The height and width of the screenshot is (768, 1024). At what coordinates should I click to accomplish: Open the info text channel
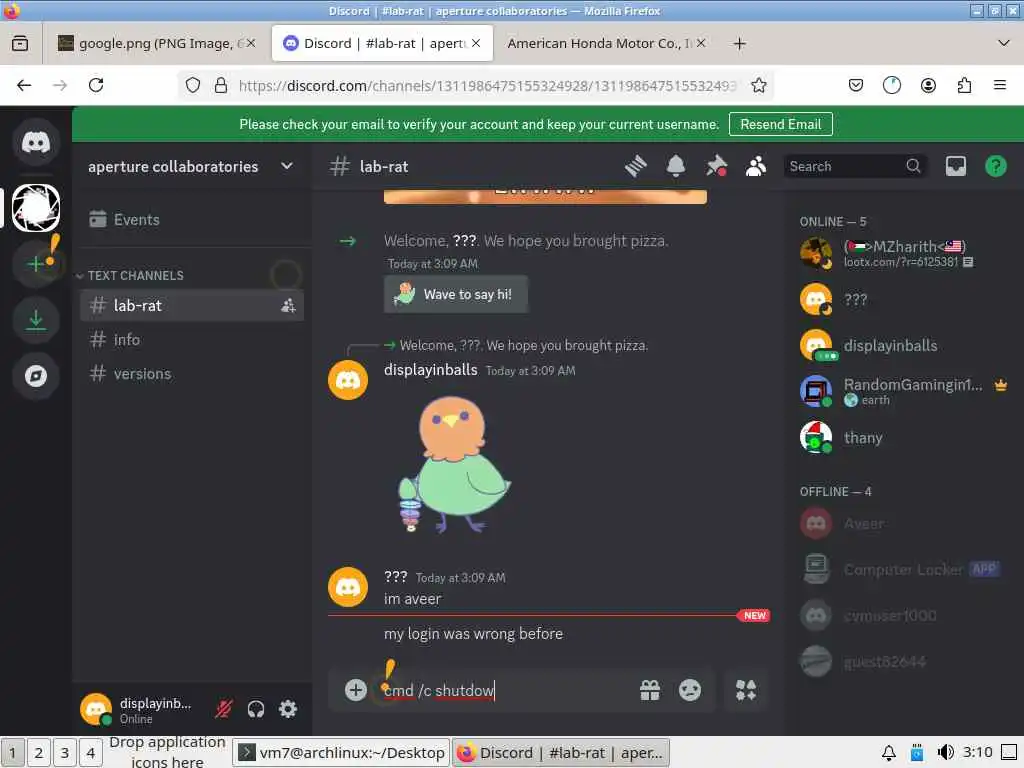click(192, 340)
